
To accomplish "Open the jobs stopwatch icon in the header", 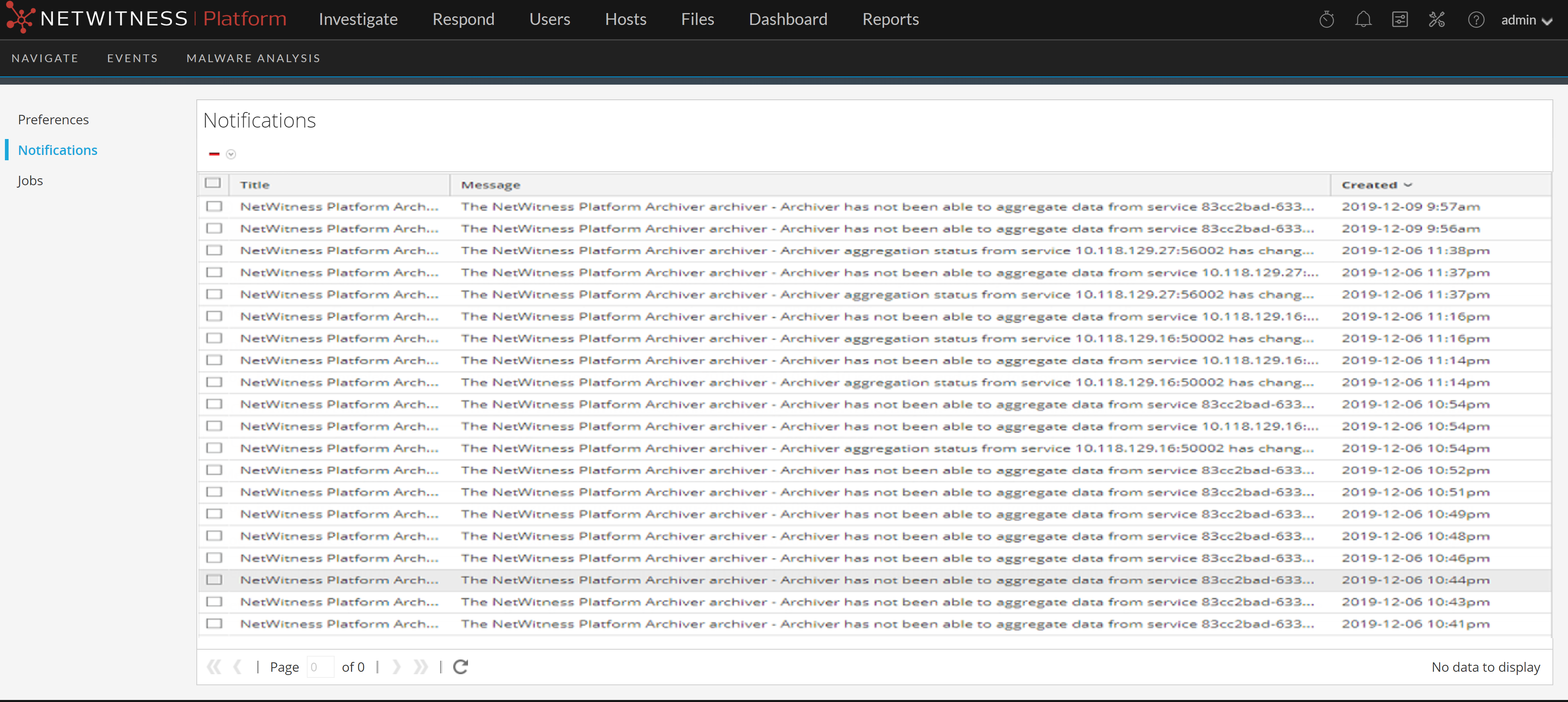I will [1327, 20].
